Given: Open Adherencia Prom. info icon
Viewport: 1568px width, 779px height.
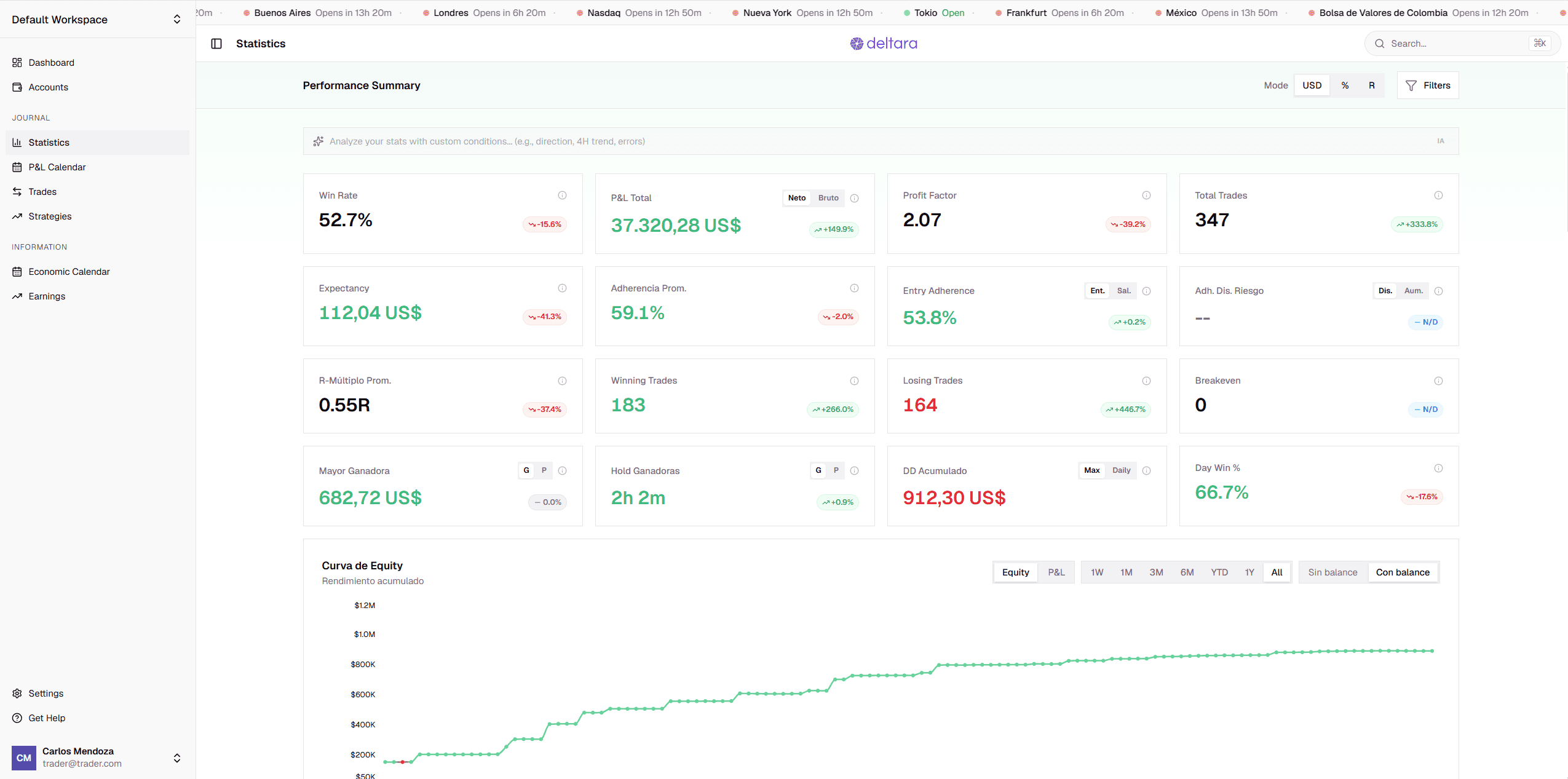Looking at the screenshot, I should 854,288.
